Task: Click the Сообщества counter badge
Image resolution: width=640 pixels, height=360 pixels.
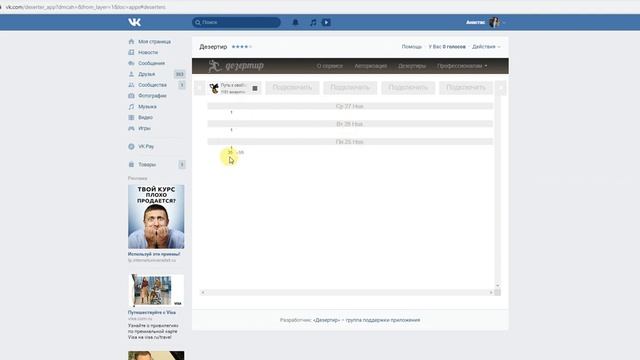Action: pos(182,85)
